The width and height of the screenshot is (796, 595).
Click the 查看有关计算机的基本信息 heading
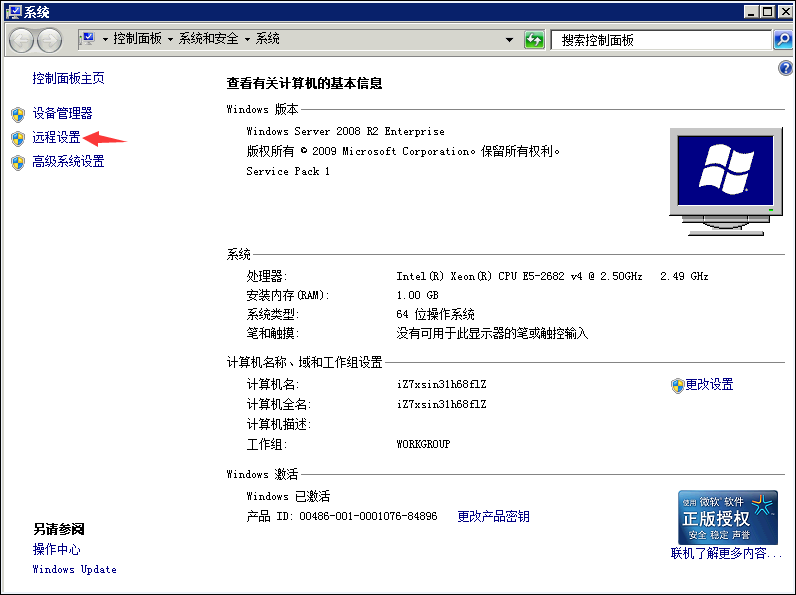(304, 83)
